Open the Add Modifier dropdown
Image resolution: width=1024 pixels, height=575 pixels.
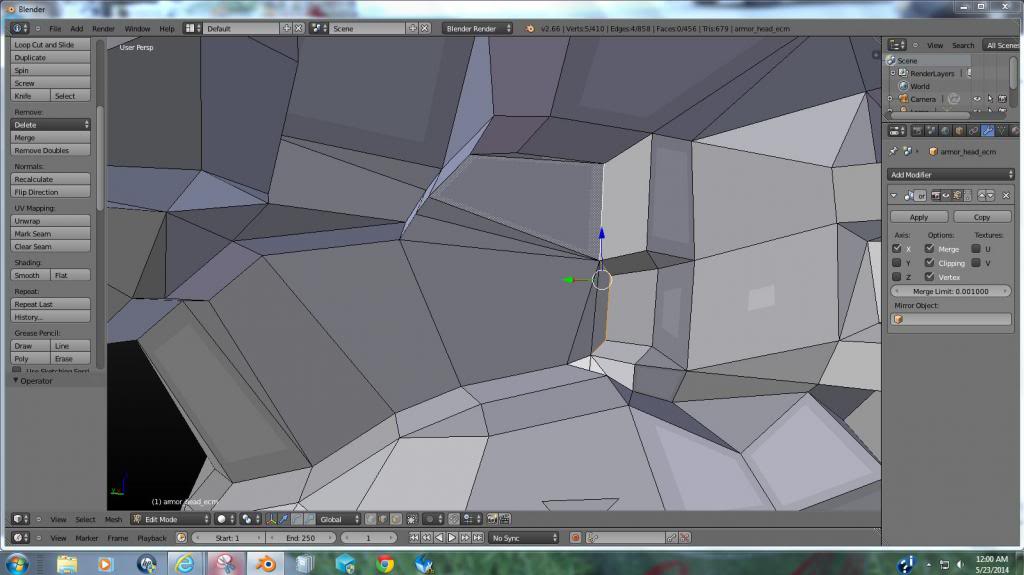[x=951, y=175]
